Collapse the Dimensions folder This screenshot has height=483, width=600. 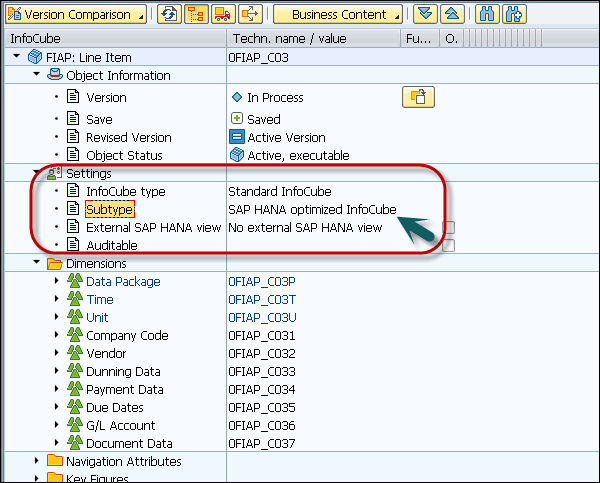point(37,264)
